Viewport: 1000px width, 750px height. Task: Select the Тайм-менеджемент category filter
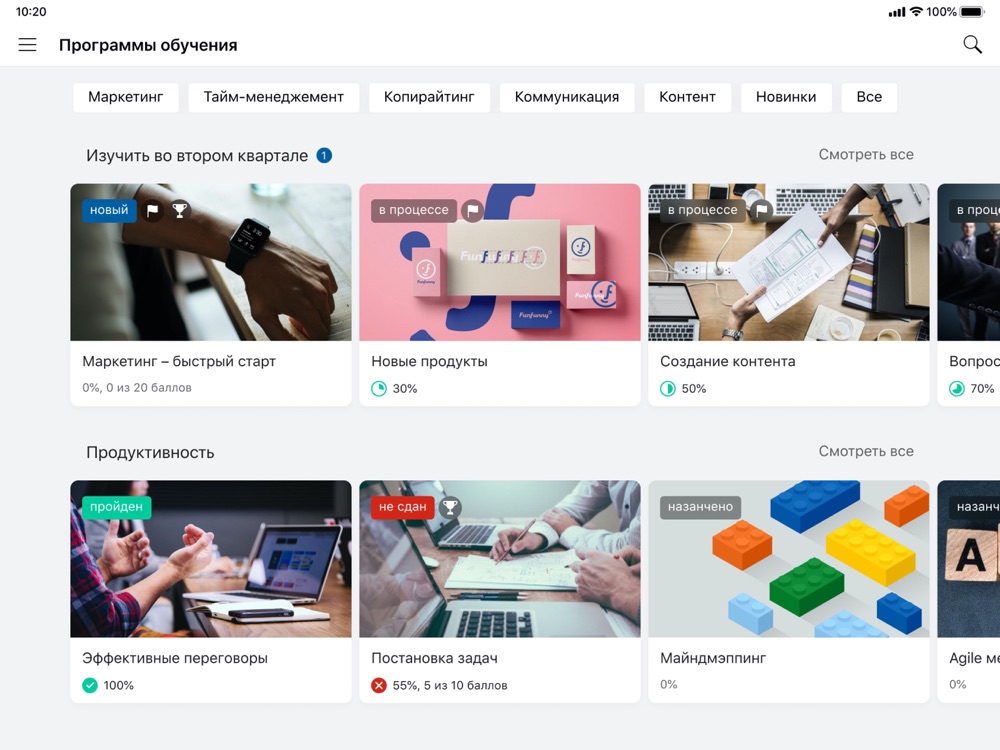tap(274, 97)
